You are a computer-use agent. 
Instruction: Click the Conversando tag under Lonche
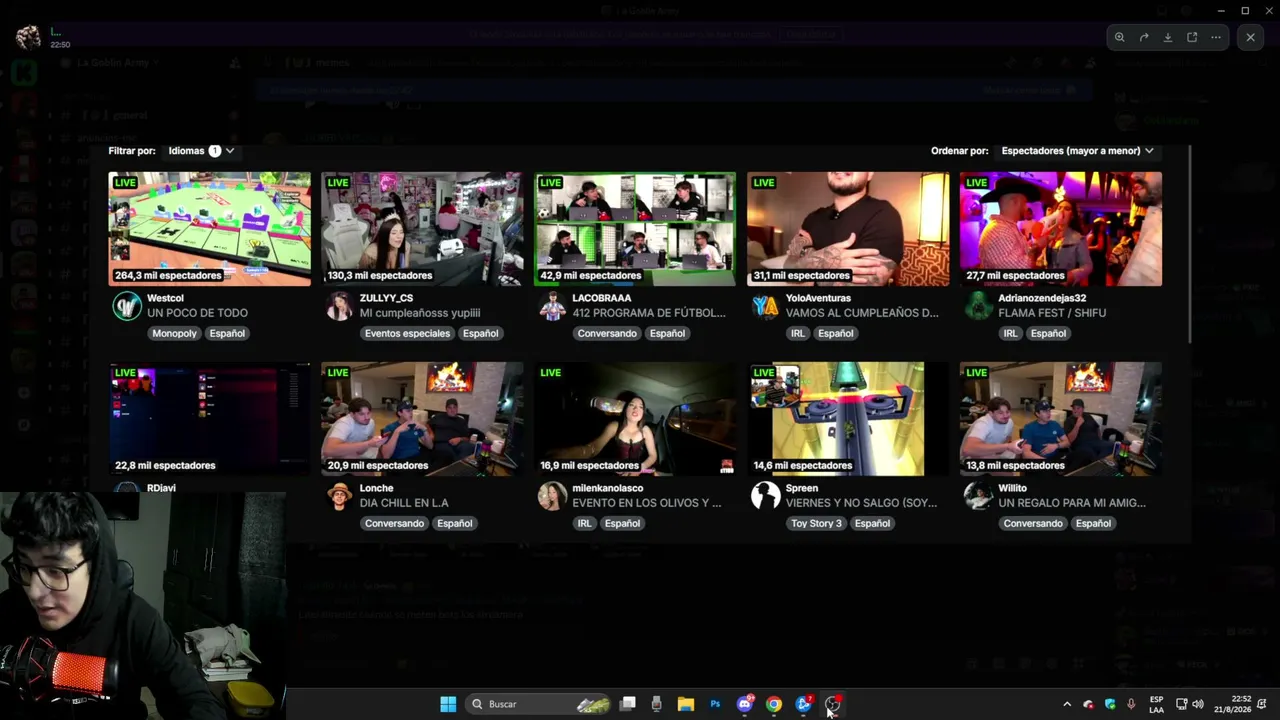(394, 523)
